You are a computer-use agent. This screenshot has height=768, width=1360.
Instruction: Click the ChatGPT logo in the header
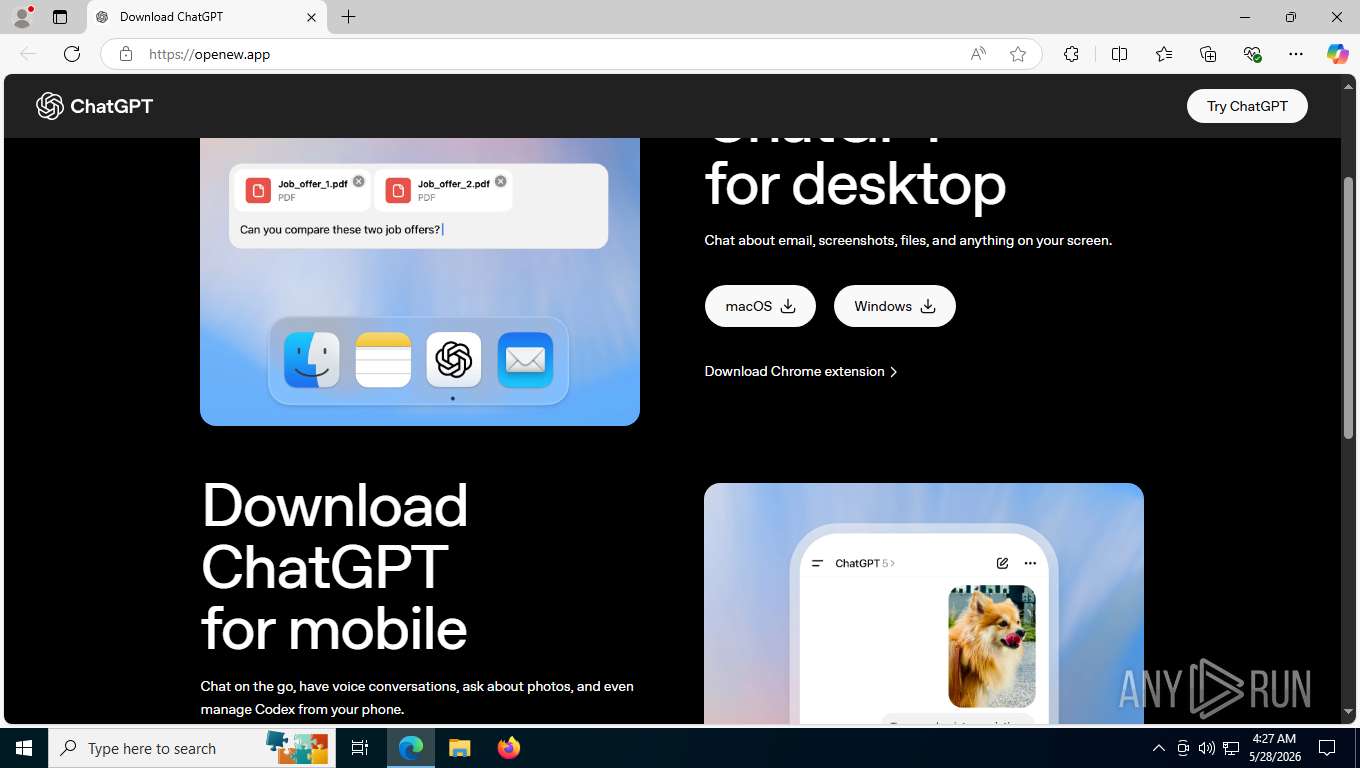[x=94, y=106]
